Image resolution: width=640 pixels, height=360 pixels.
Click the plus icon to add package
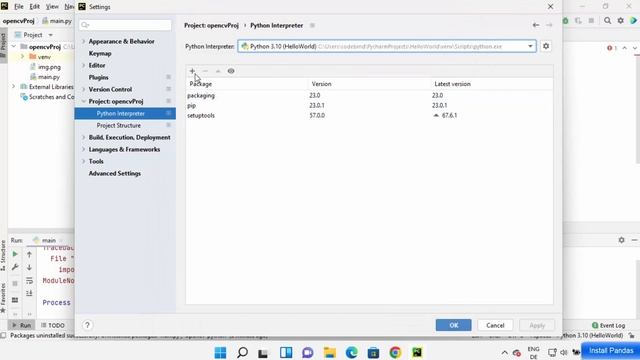coord(192,71)
